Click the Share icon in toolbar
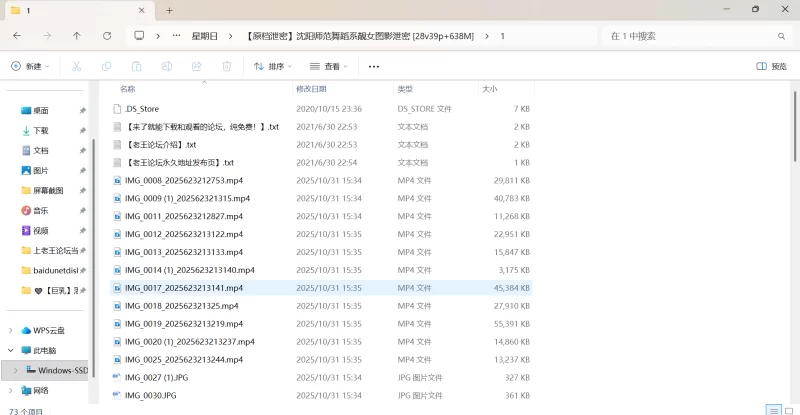This screenshot has height=415, width=800. (197, 66)
